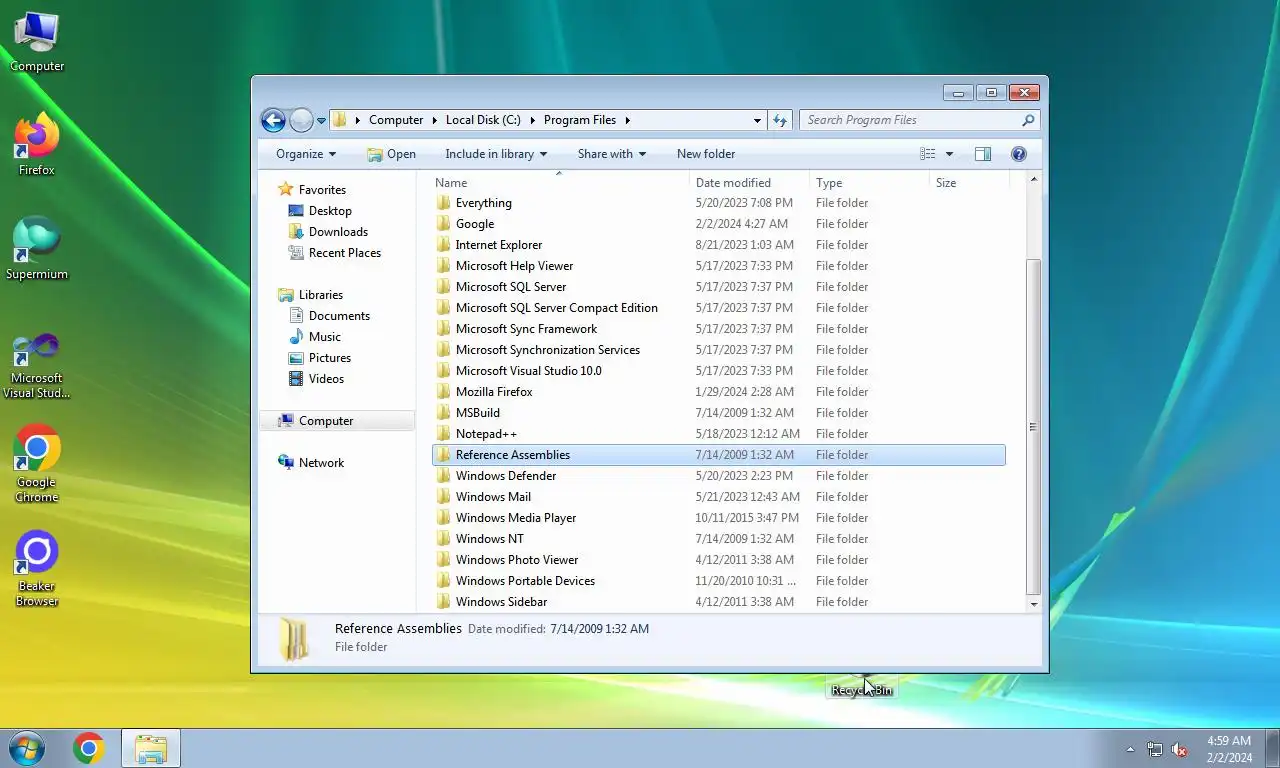Go back with the Back arrow button
This screenshot has width=1280, height=768.
273,120
